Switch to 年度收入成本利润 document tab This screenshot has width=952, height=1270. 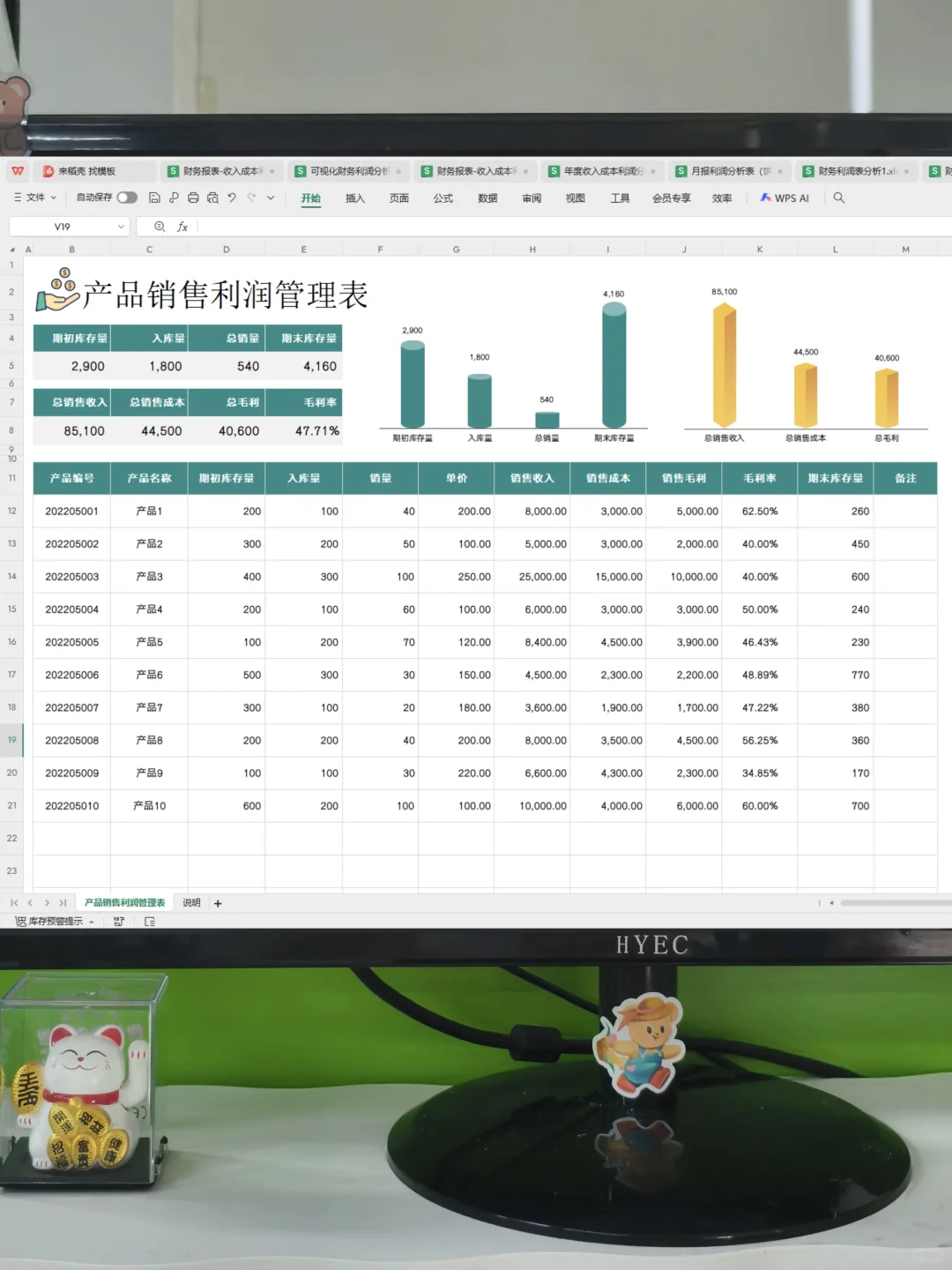pyautogui.click(x=603, y=171)
